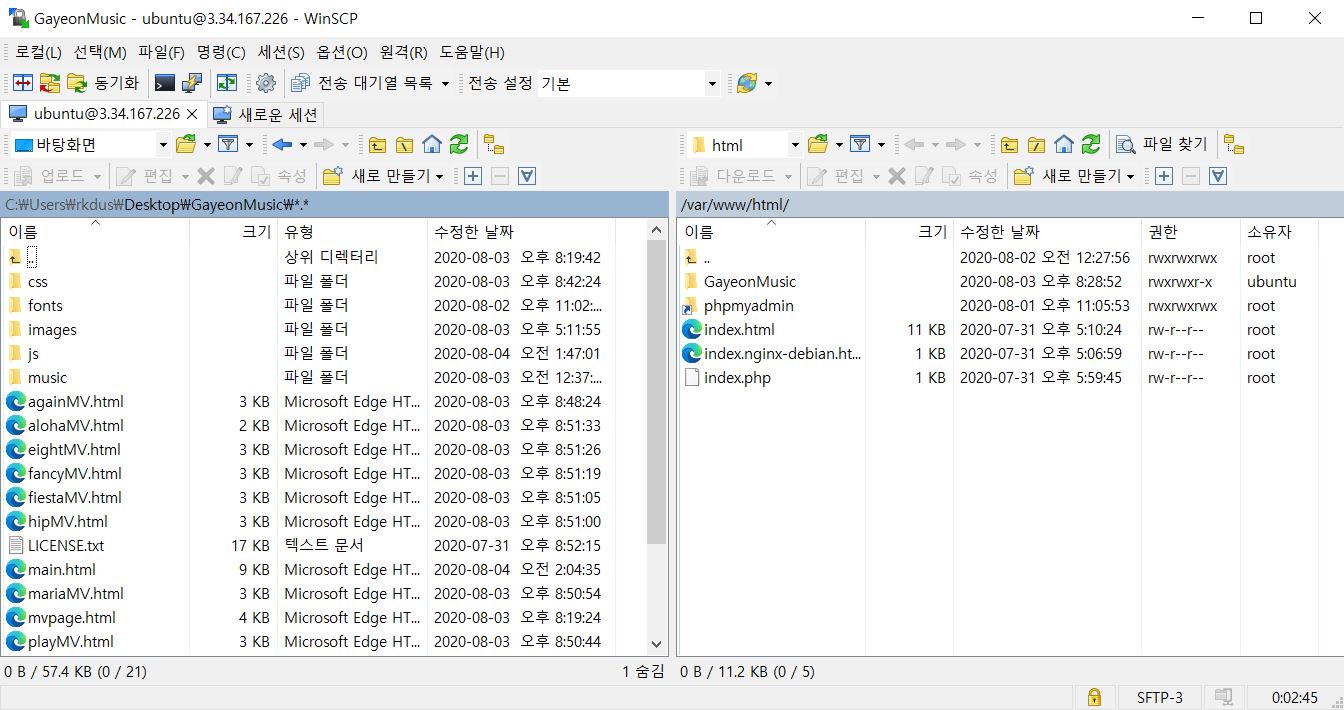Navigate up to the parent remote directory
1344x710 pixels.
(1009, 143)
